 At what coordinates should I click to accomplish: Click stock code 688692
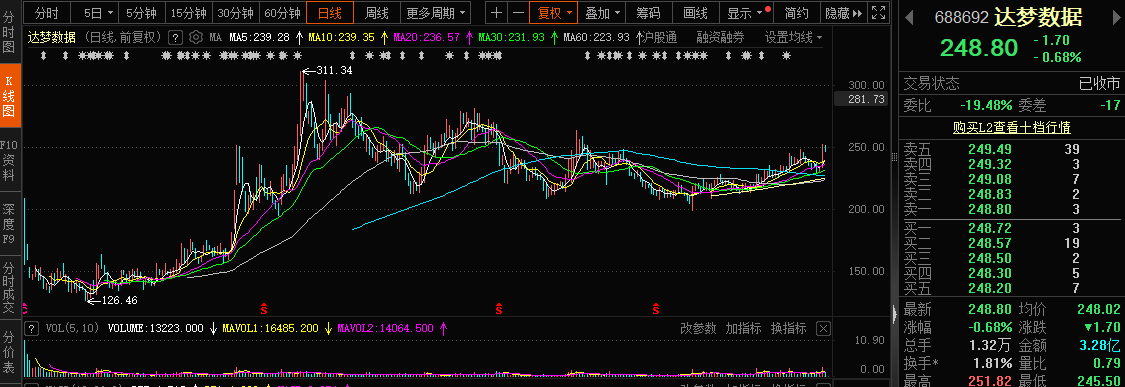pyautogui.click(x=961, y=17)
